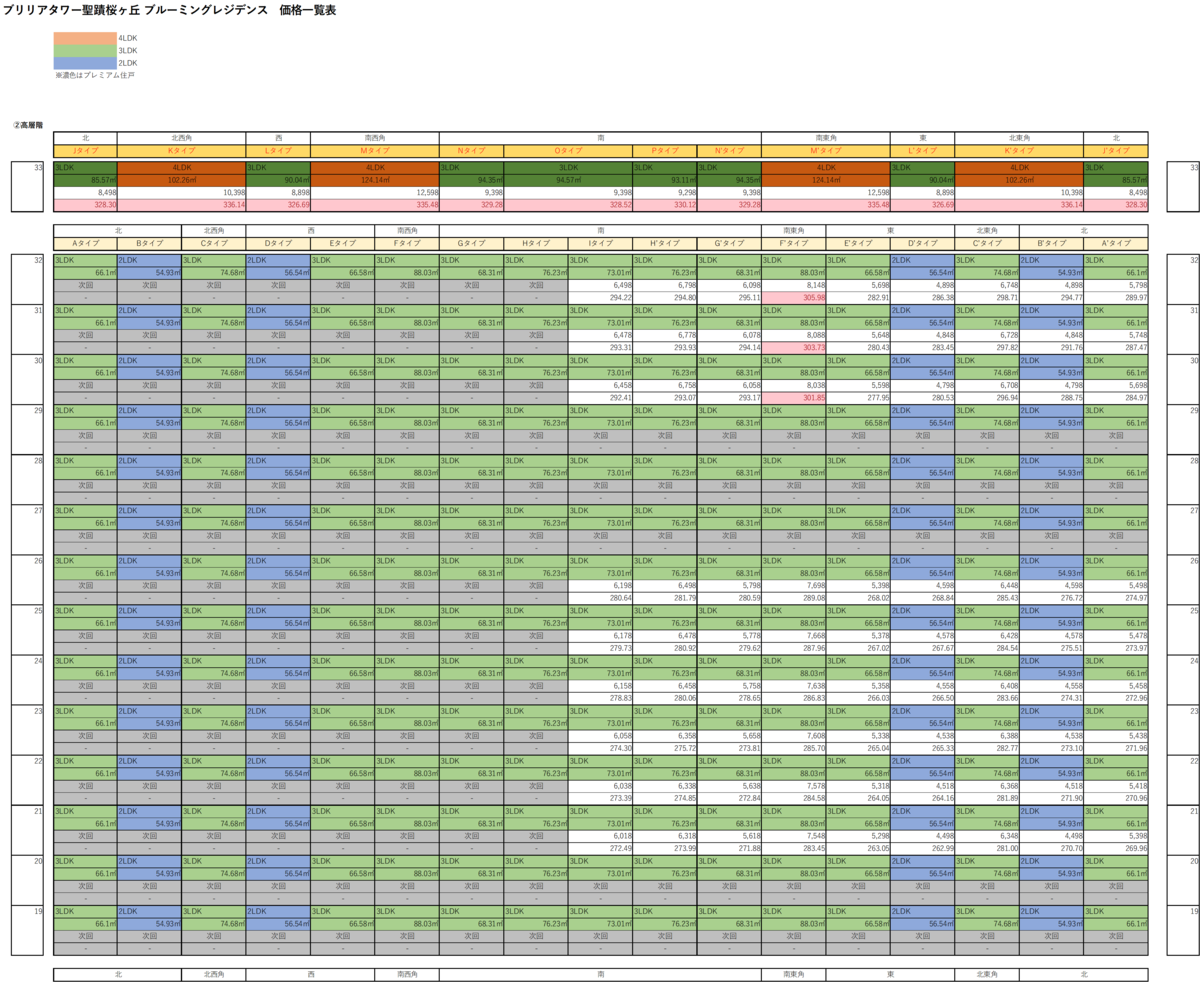Click the pink cell '303.73'
Viewport: 1200px width, 982px height.
(794, 347)
